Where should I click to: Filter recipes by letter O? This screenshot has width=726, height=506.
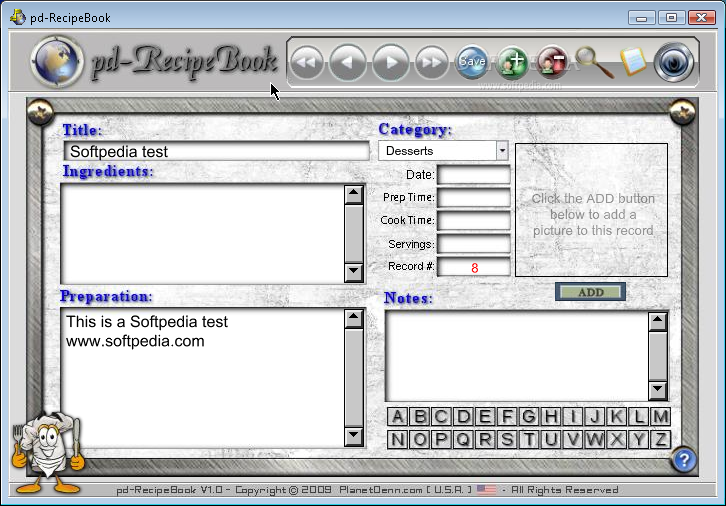[419, 439]
